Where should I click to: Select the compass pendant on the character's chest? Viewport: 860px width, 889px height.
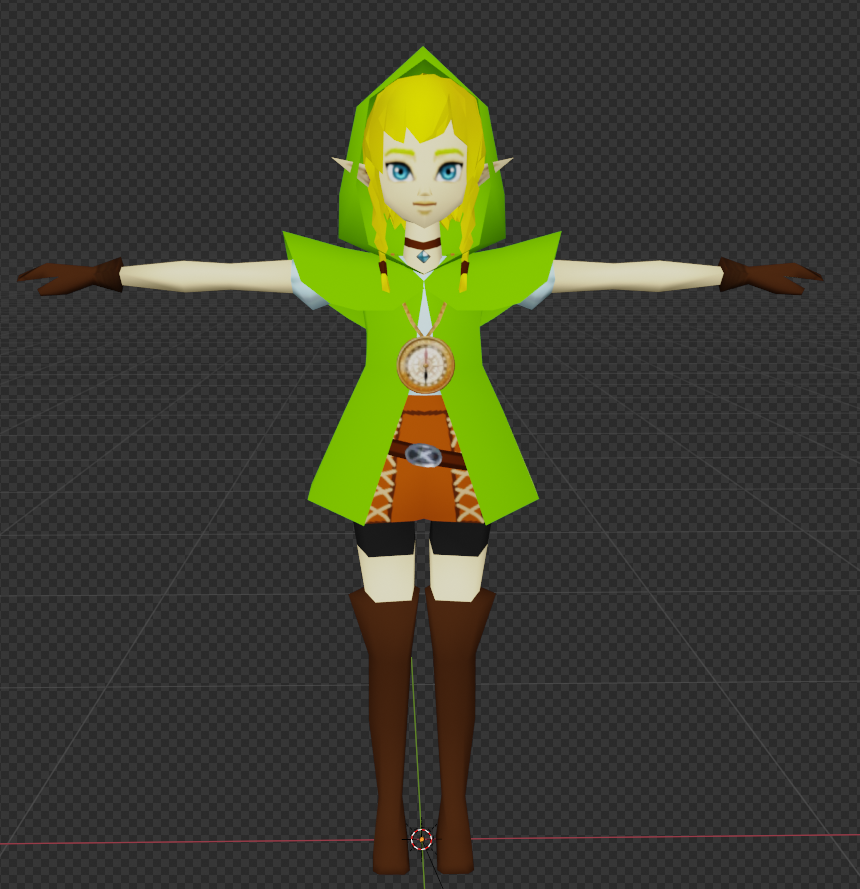(x=426, y=364)
